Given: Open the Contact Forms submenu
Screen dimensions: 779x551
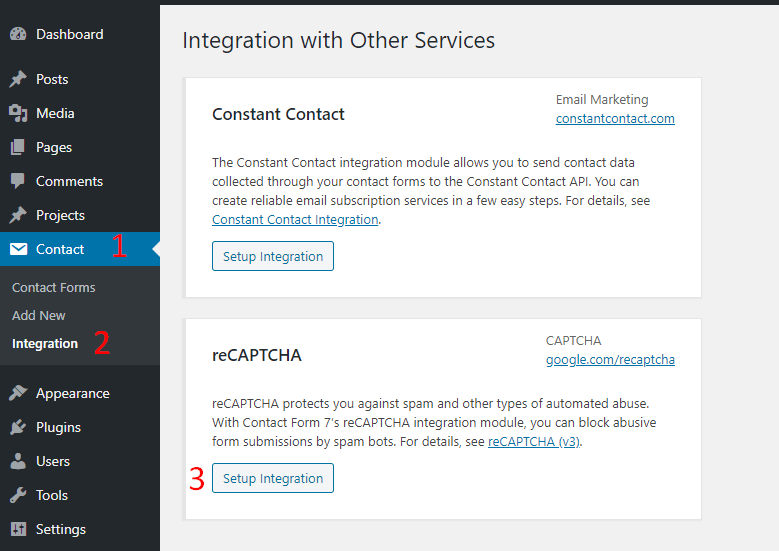Looking at the screenshot, I should [54, 287].
